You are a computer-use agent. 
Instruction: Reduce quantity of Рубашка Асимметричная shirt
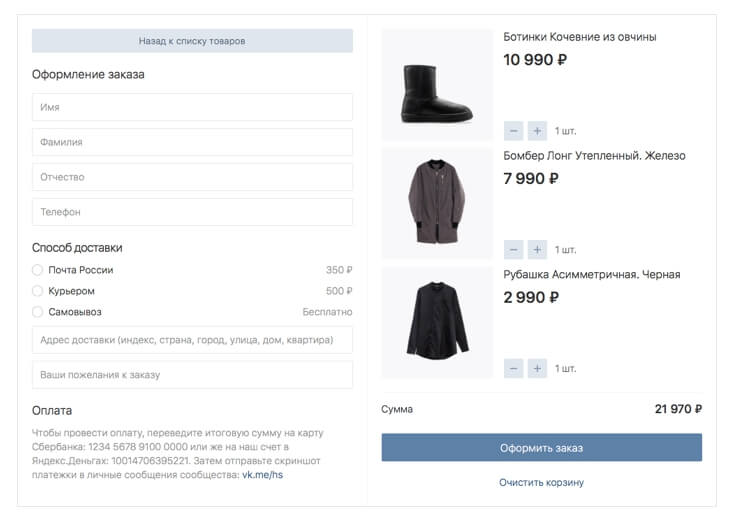pyautogui.click(x=513, y=368)
